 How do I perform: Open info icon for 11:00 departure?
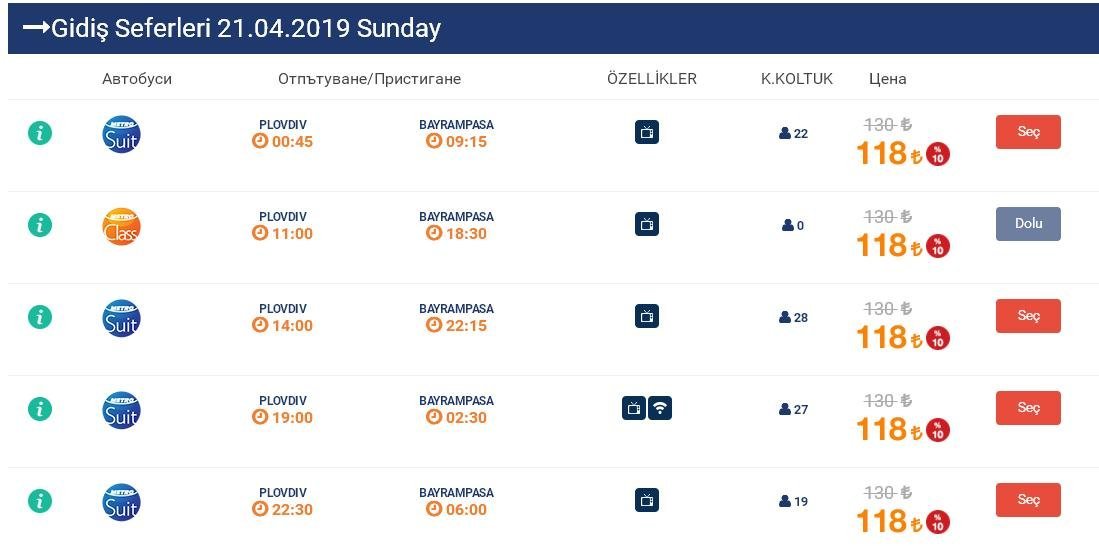click(x=40, y=225)
